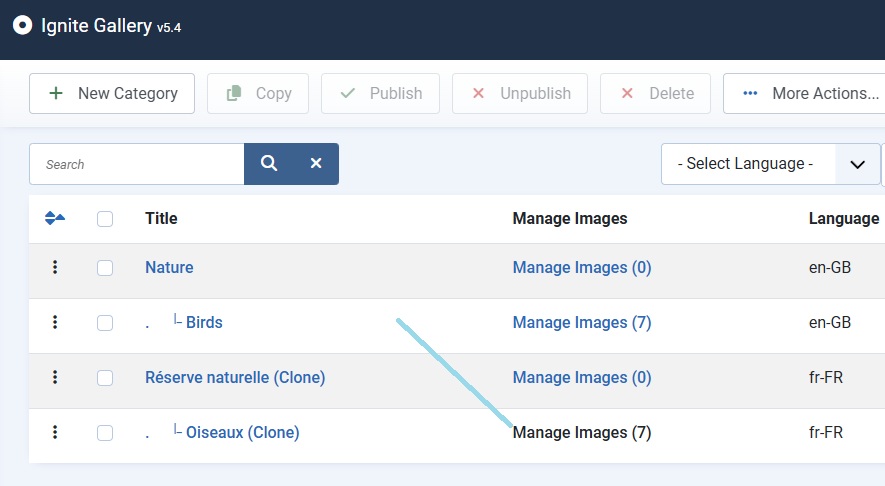885x486 pixels.
Task: Click the three-dot handle beside Birds
Action: coord(55,322)
